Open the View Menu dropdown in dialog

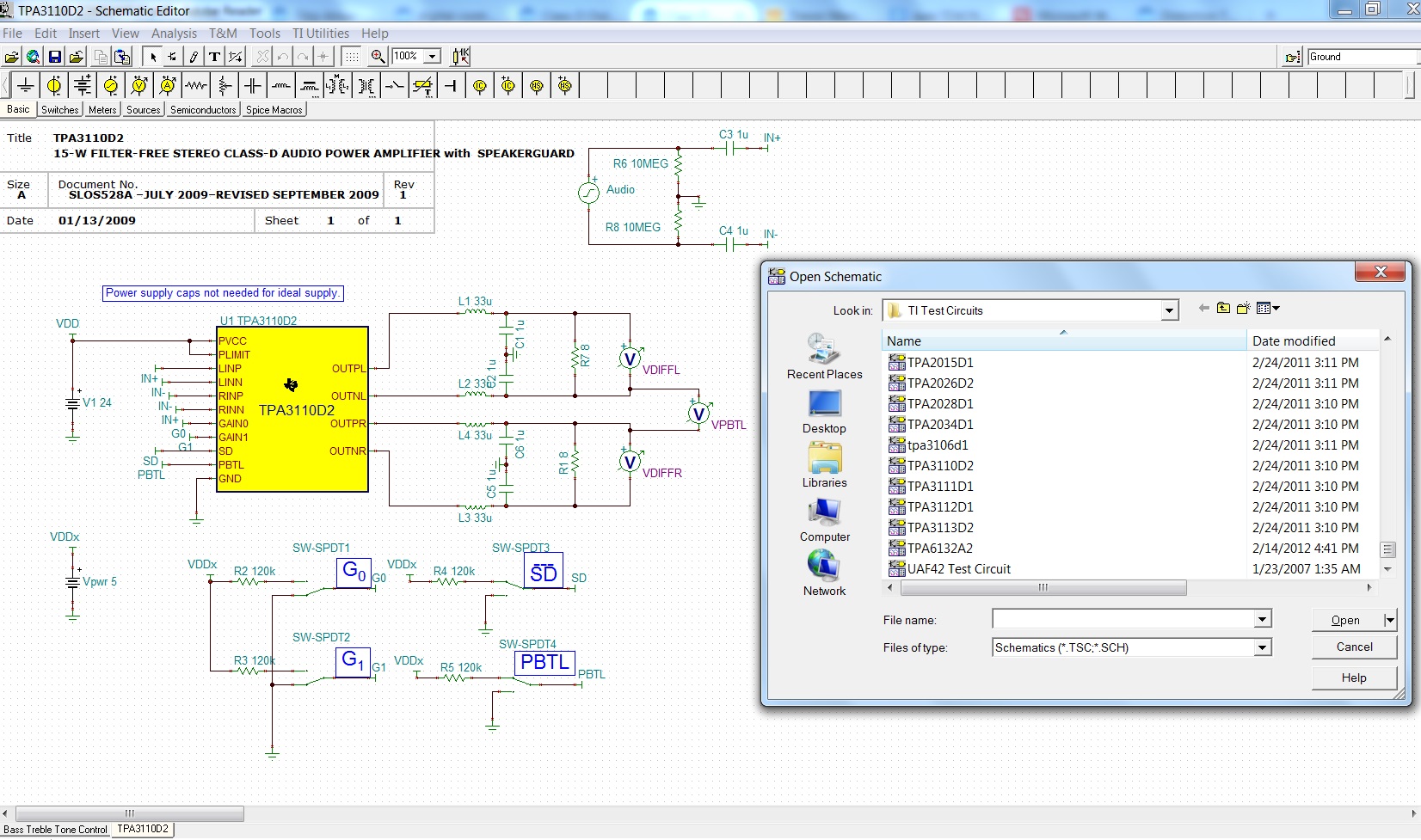[1268, 309]
